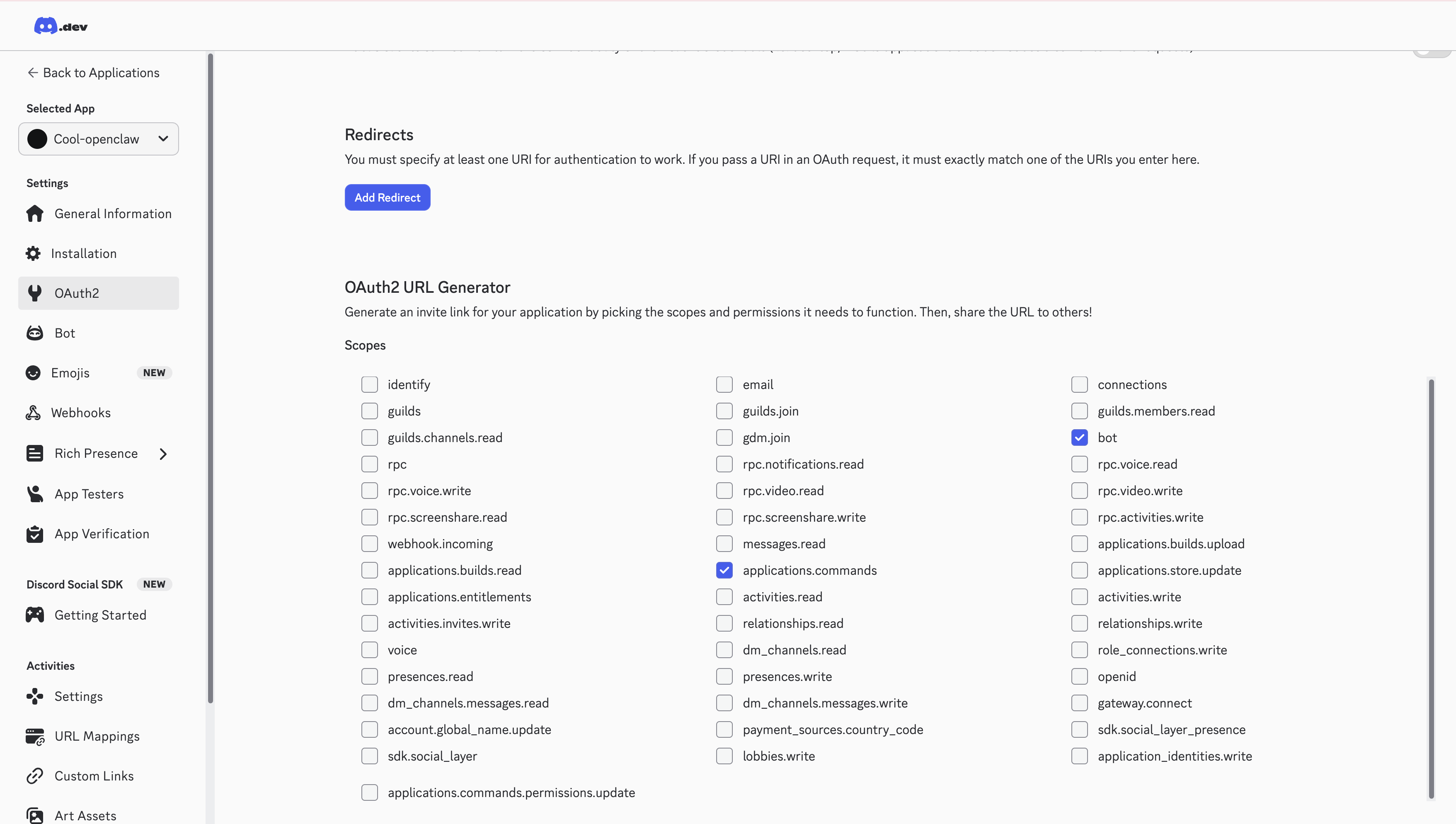This screenshot has width=1456, height=824.
Task: Open the Webhooks settings
Action: (81, 413)
